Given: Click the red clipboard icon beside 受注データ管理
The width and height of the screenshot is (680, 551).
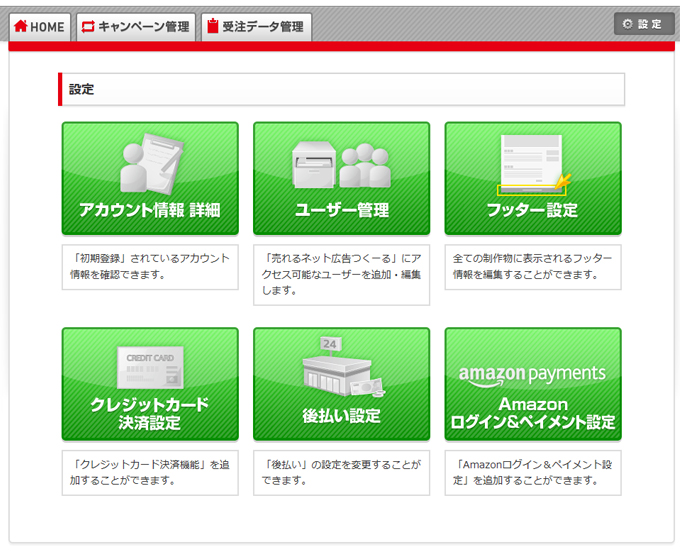Looking at the screenshot, I should 212,26.
